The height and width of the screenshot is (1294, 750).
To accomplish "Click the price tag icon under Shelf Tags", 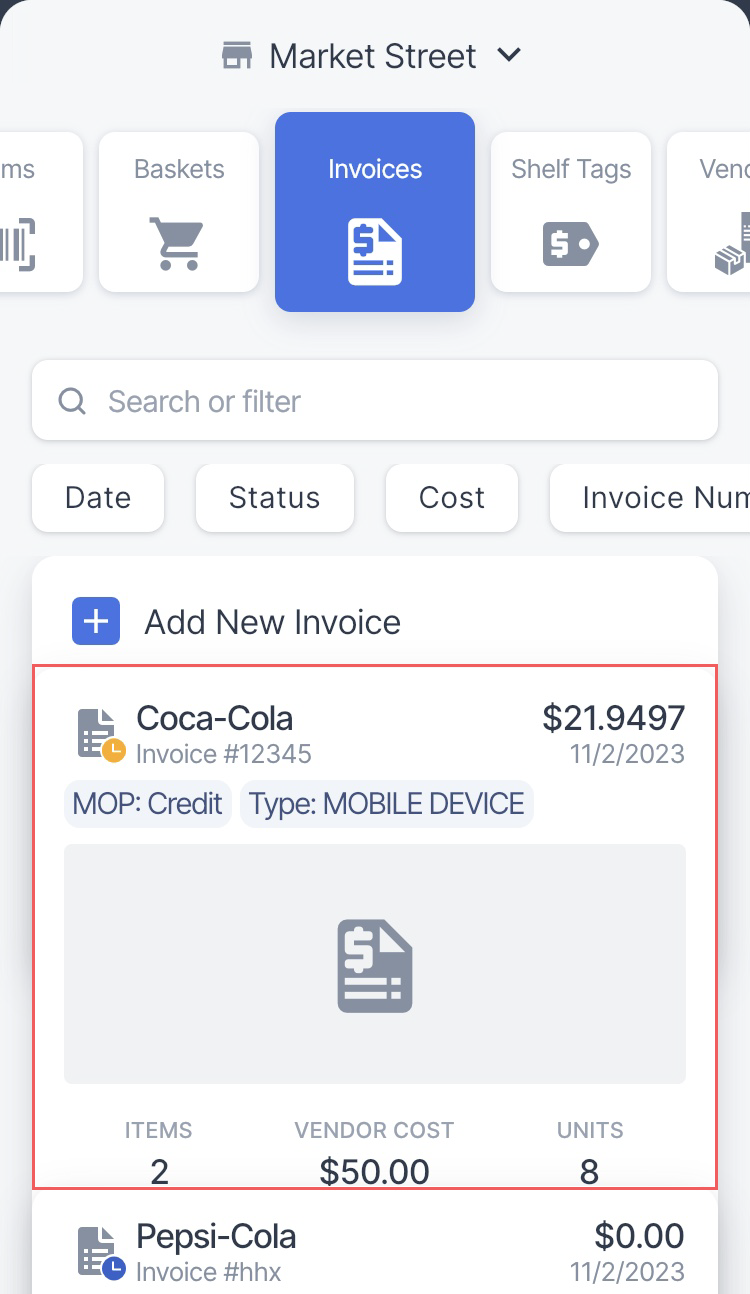I will 570,243.
